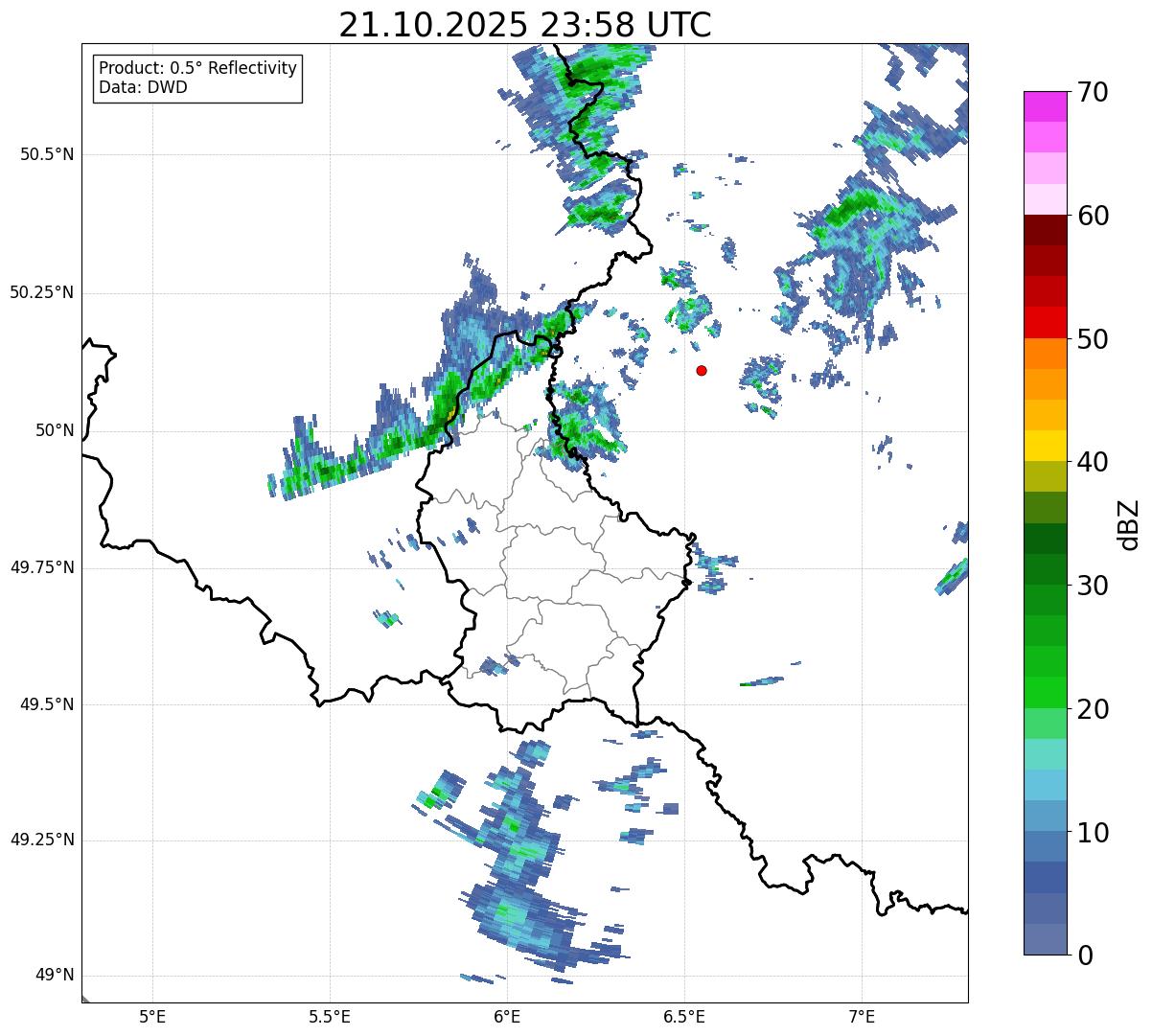Click the 49°N latitude label

pos(55,976)
